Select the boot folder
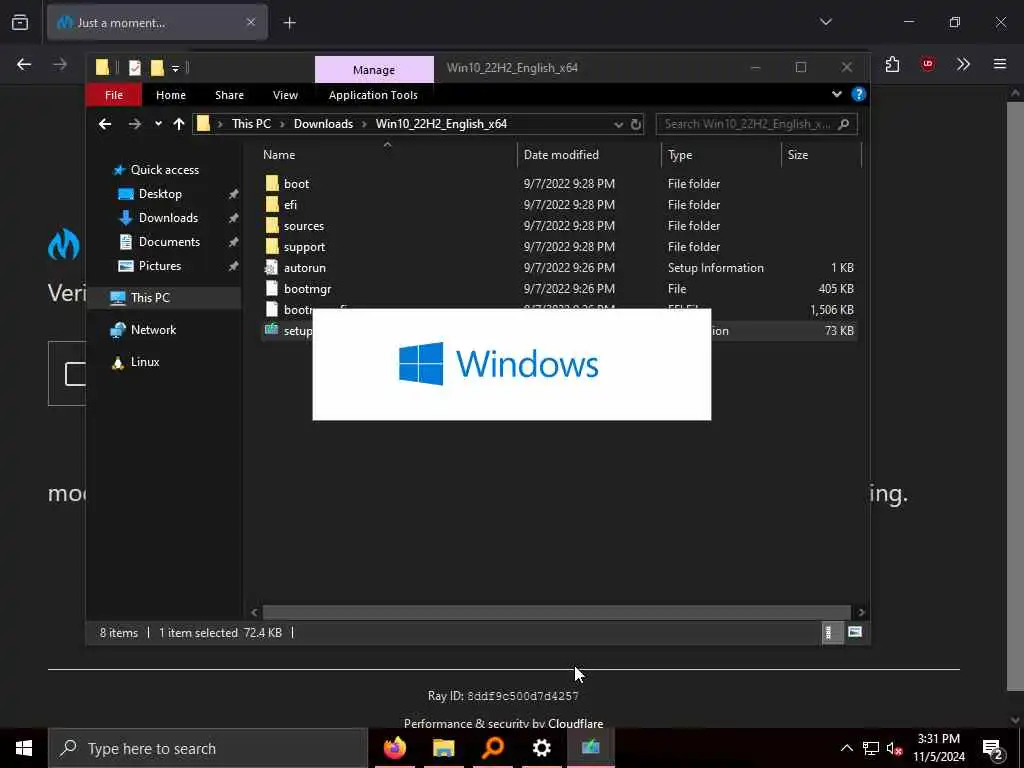Screen dimensions: 1024x768 (x=296, y=184)
